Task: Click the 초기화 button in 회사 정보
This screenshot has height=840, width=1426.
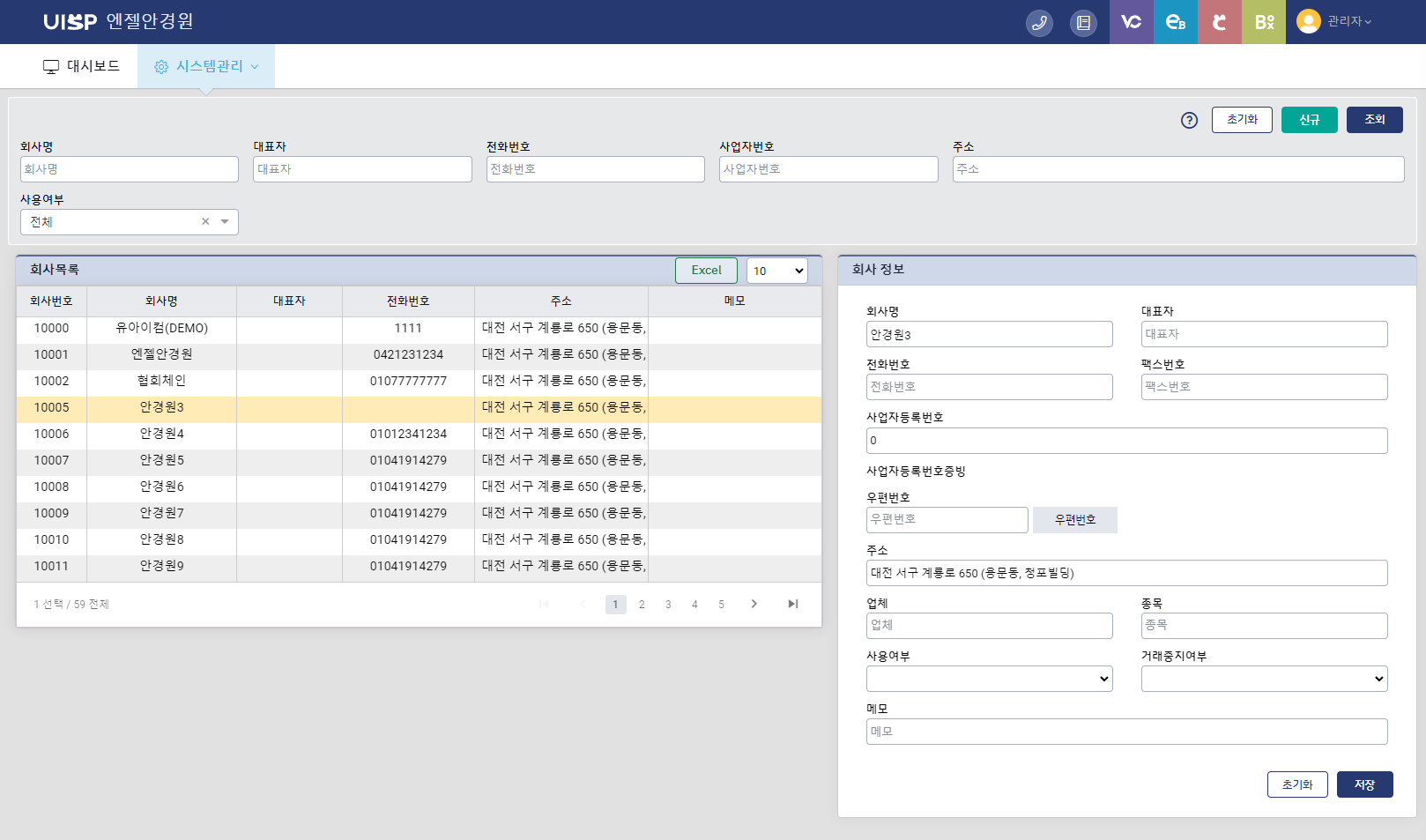Action: [1297, 784]
